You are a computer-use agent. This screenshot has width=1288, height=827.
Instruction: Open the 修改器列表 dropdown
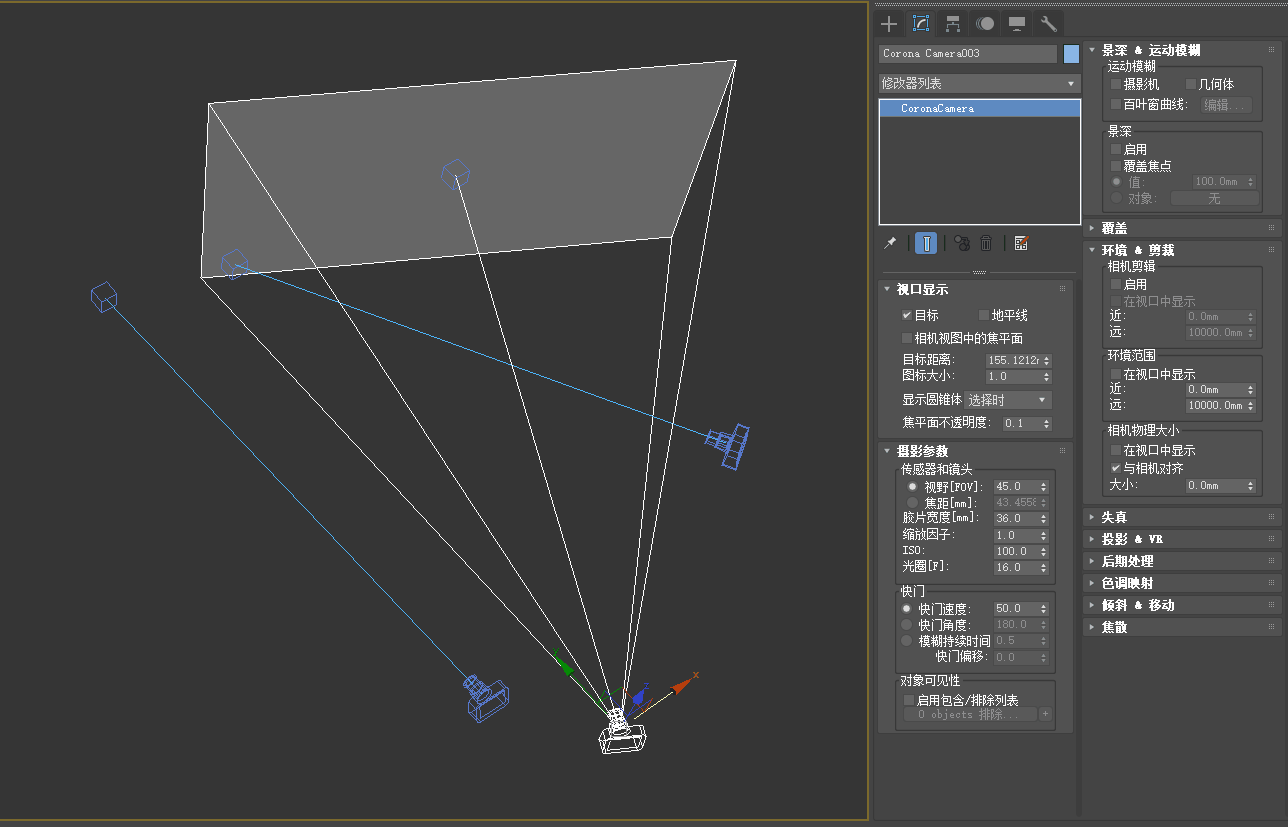point(979,84)
